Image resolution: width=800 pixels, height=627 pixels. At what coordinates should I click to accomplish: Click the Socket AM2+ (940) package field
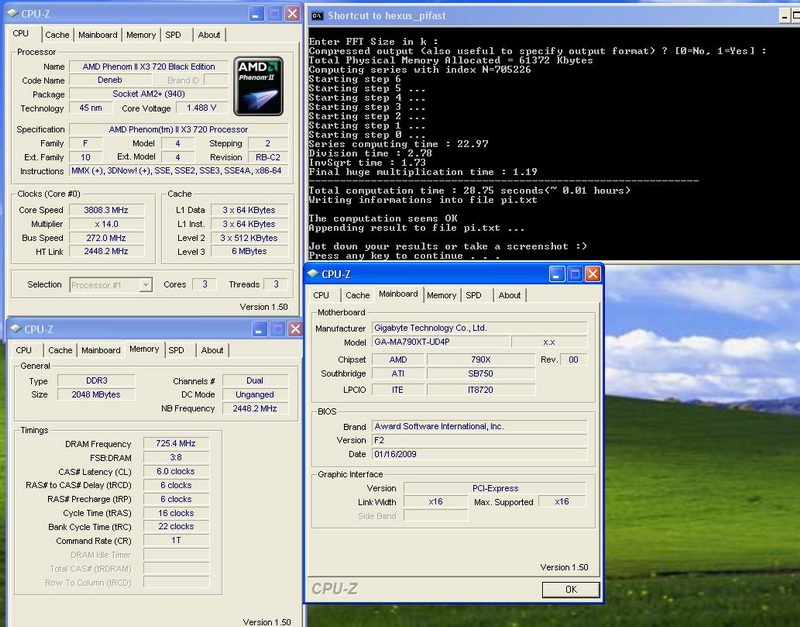[x=148, y=94]
